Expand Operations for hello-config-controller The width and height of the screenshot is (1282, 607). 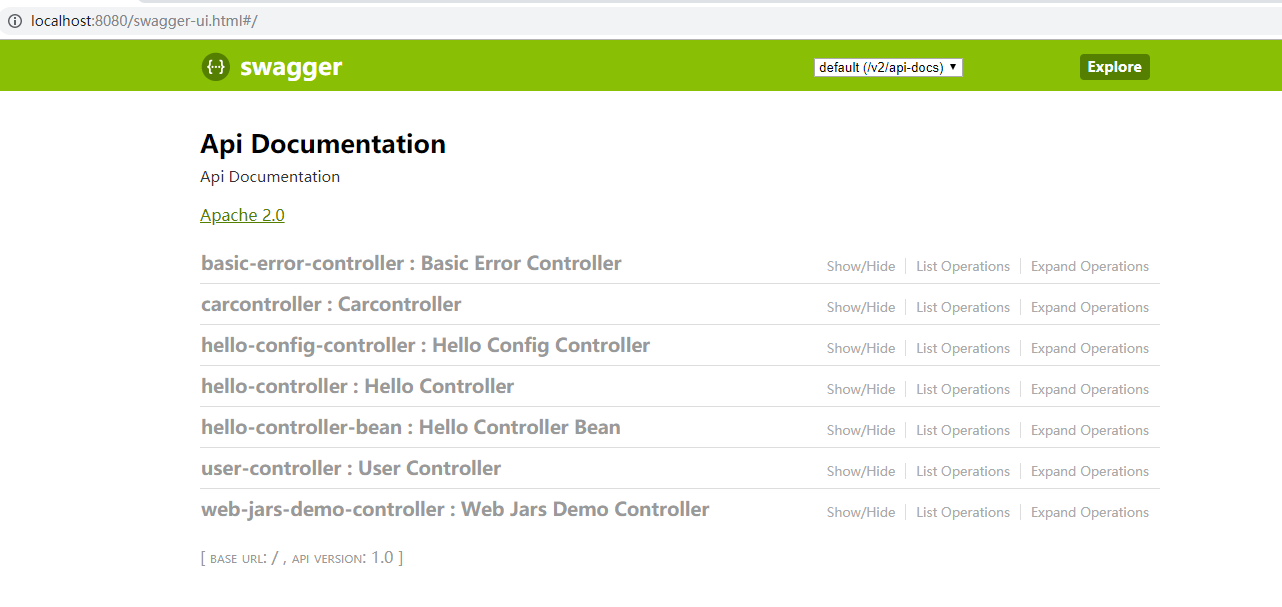click(x=1090, y=349)
